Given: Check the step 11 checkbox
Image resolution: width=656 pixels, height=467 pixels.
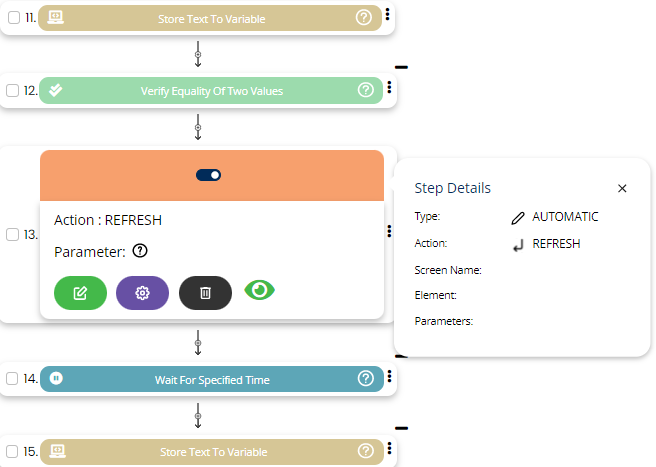Looking at the screenshot, I should point(12,18).
